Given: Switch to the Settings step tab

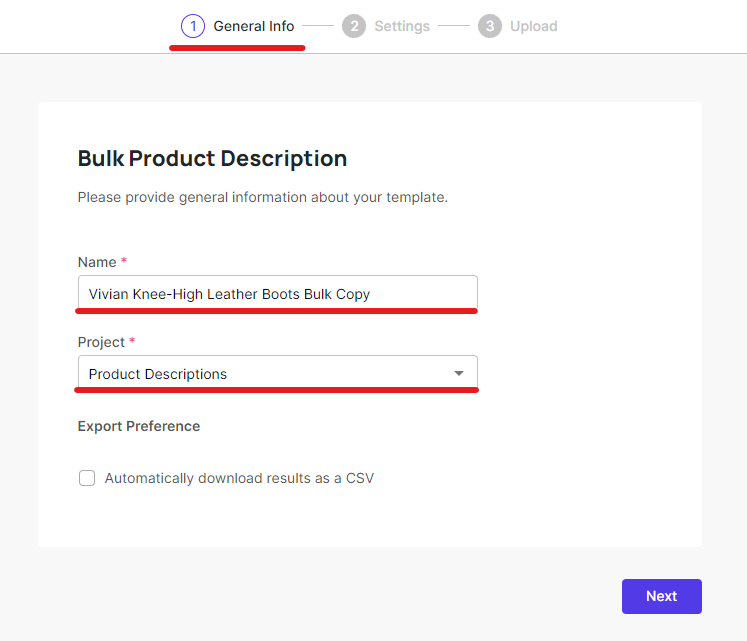Looking at the screenshot, I should pyautogui.click(x=402, y=26).
